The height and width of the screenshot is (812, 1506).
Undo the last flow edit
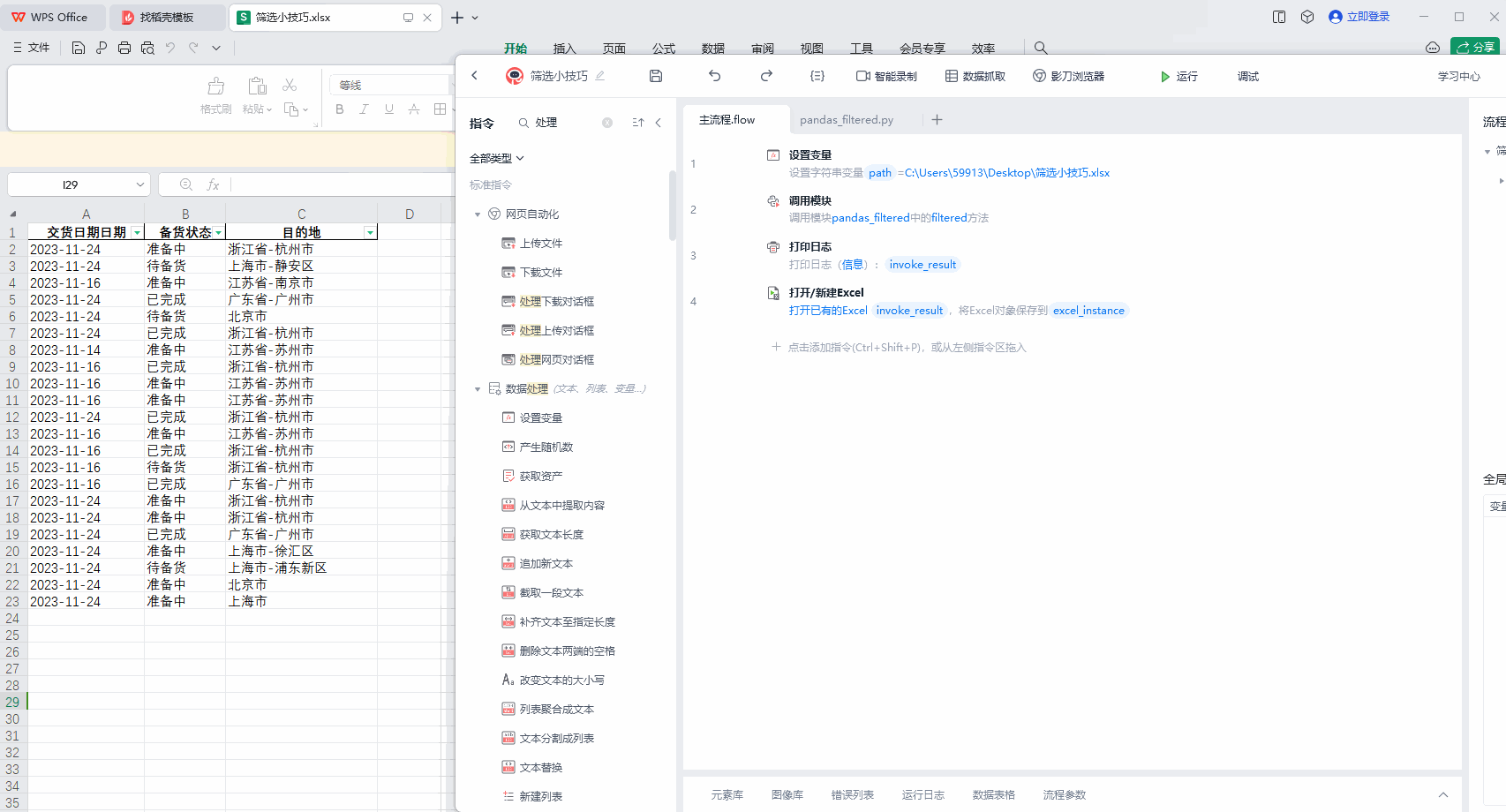coord(715,76)
